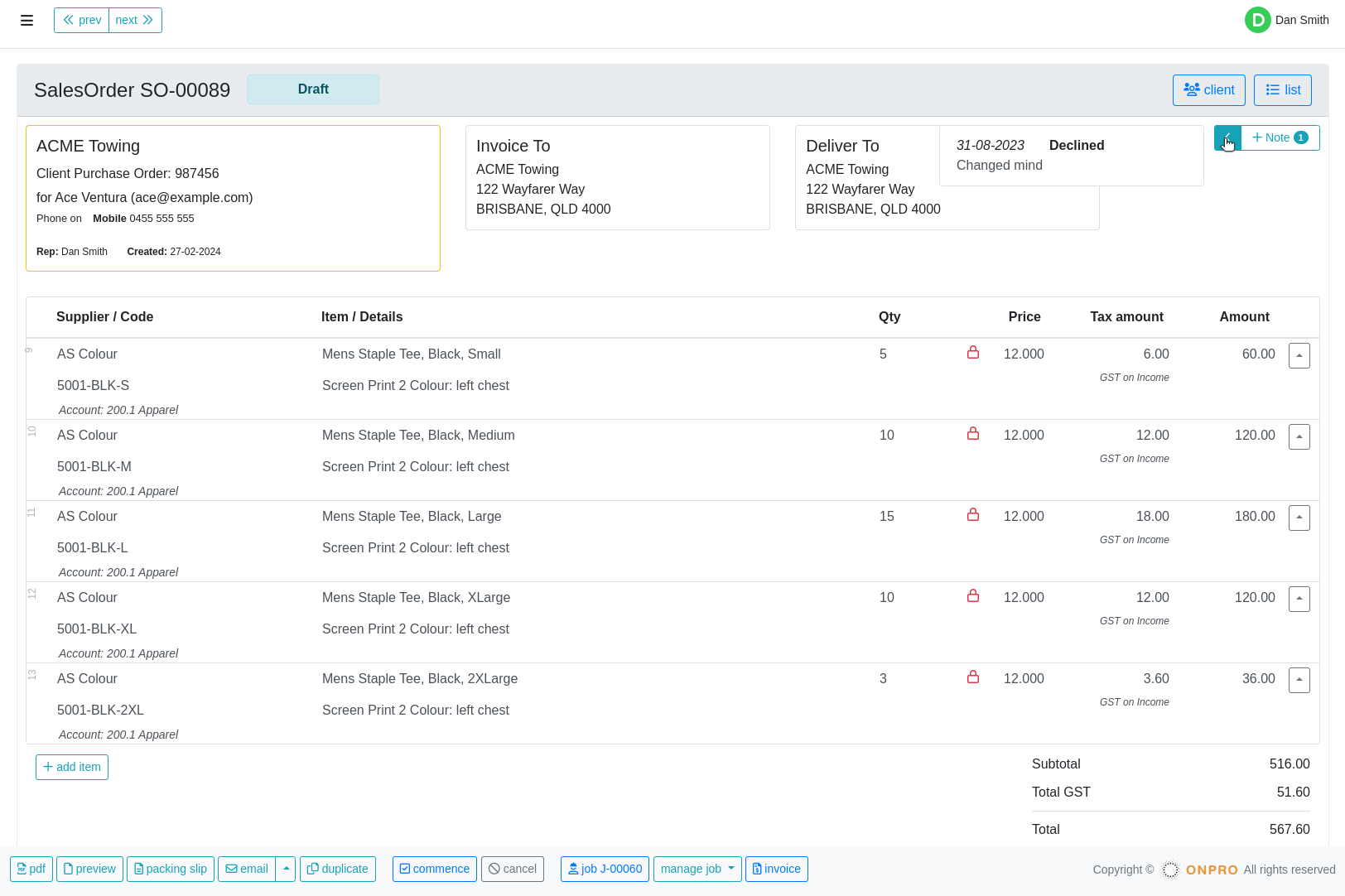Click the edit pencil button beside Note

pyautogui.click(x=1227, y=137)
